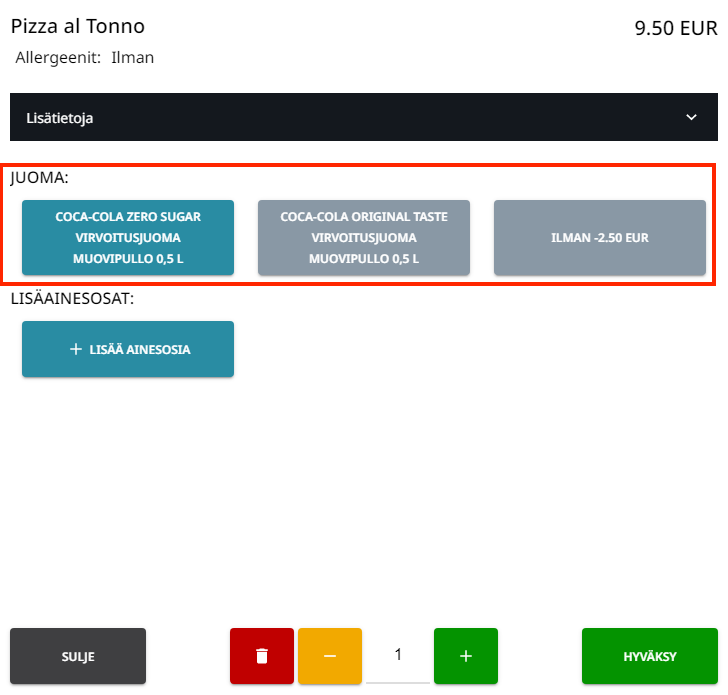Image resolution: width=728 pixels, height=695 pixels.
Task: Select Coca-Cola Zero Sugar drink option
Action: click(128, 237)
